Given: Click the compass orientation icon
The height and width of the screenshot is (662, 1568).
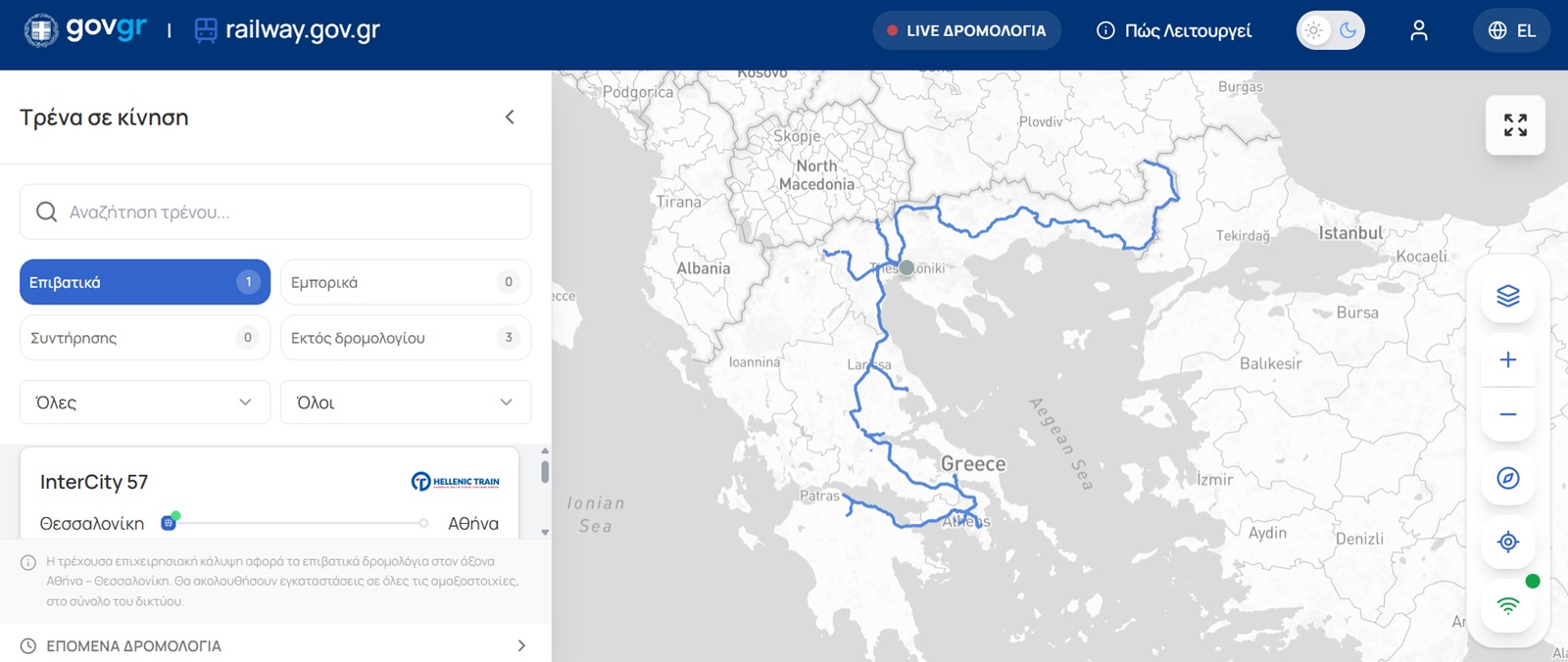Looking at the screenshot, I should (1507, 478).
